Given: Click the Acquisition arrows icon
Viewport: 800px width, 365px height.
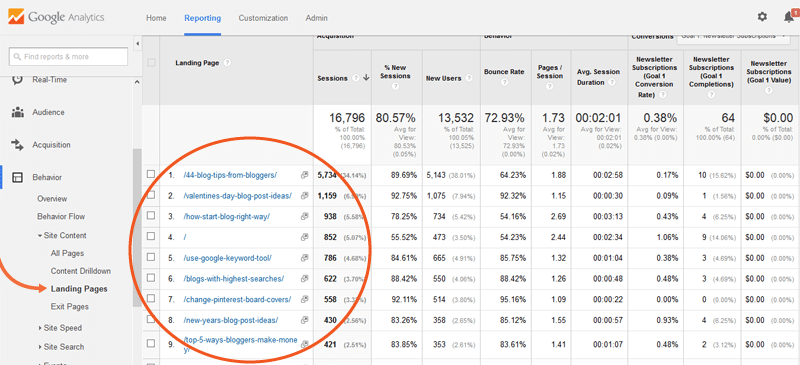Looking at the screenshot, I should pyautogui.click(x=18, y=145).
